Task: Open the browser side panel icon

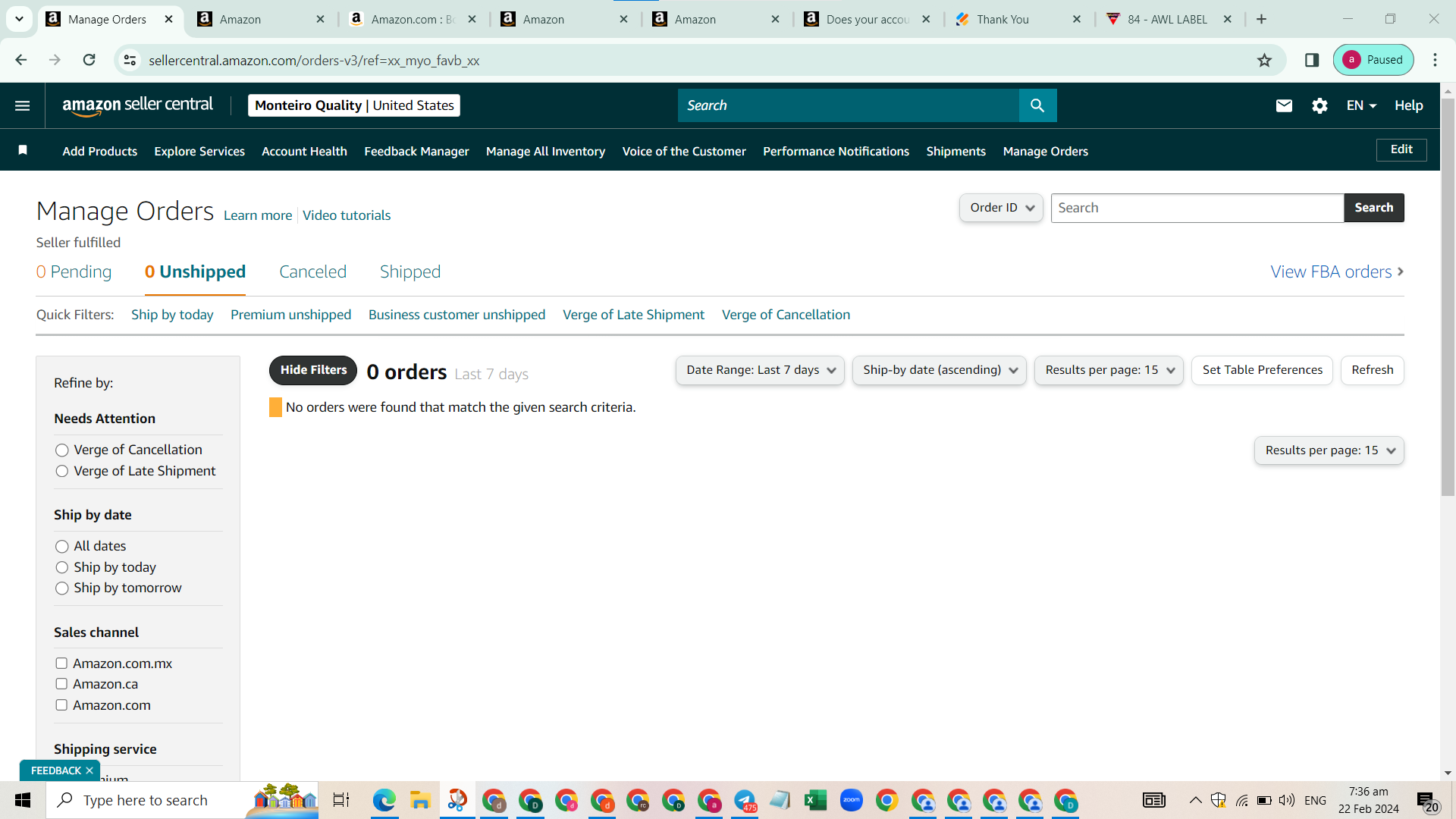Action: [x=1312, y=60]
